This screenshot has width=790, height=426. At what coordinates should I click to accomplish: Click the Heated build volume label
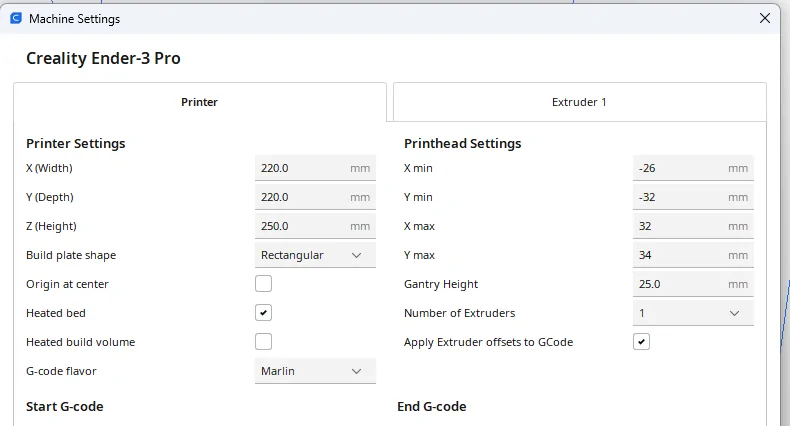point(81,342)
